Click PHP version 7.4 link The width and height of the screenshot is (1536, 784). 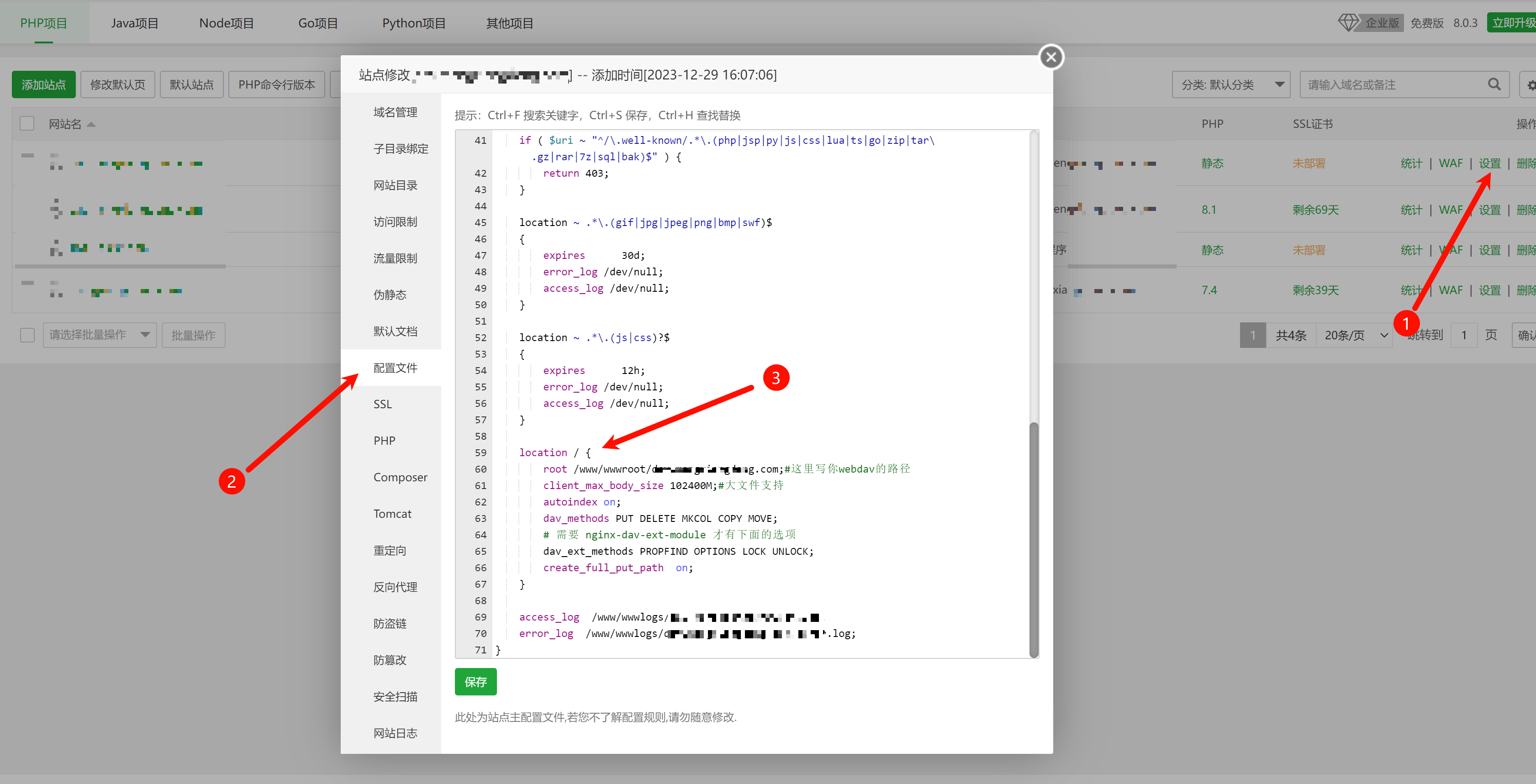pyautogui.click(x=1209, y=290)
